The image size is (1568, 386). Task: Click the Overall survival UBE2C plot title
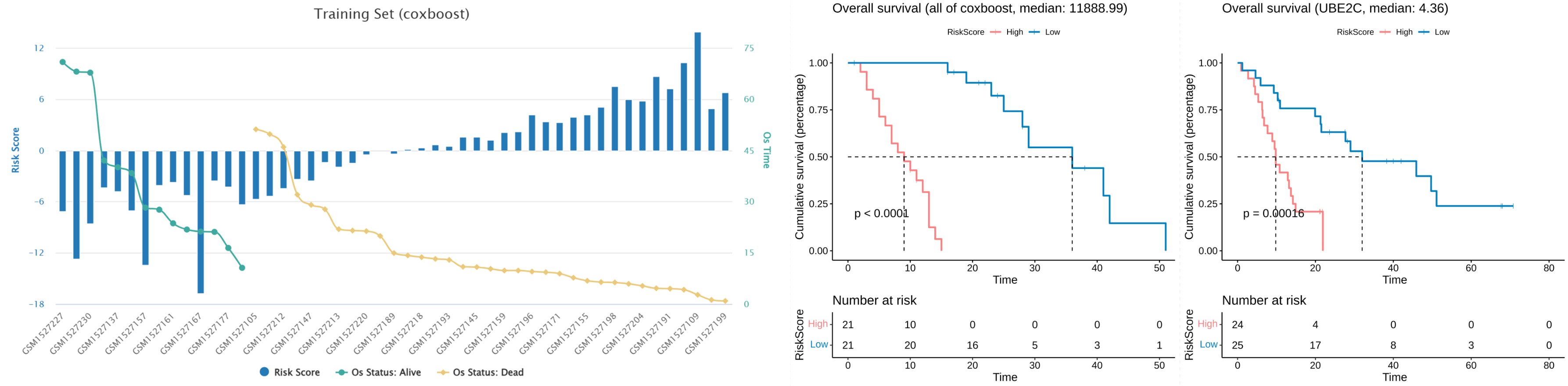[x=1334, y=8]
